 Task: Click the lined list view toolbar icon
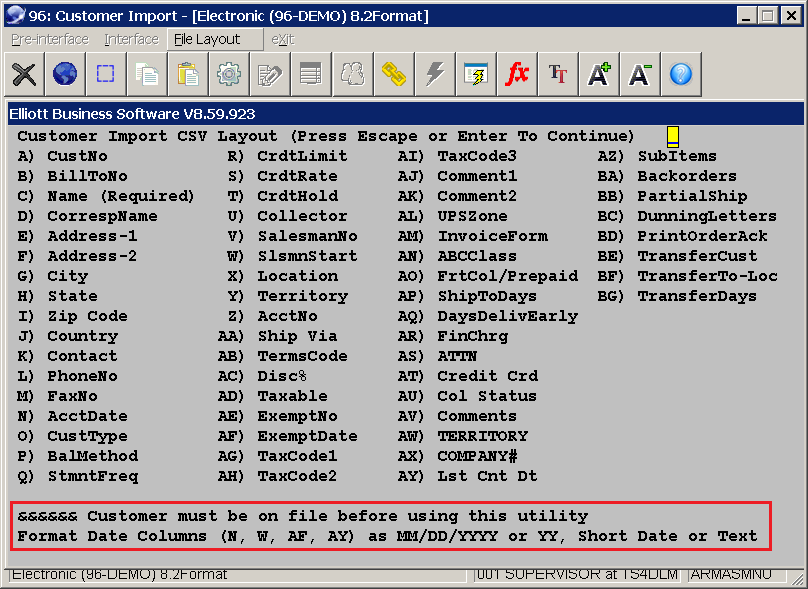[x=311, y=74]
